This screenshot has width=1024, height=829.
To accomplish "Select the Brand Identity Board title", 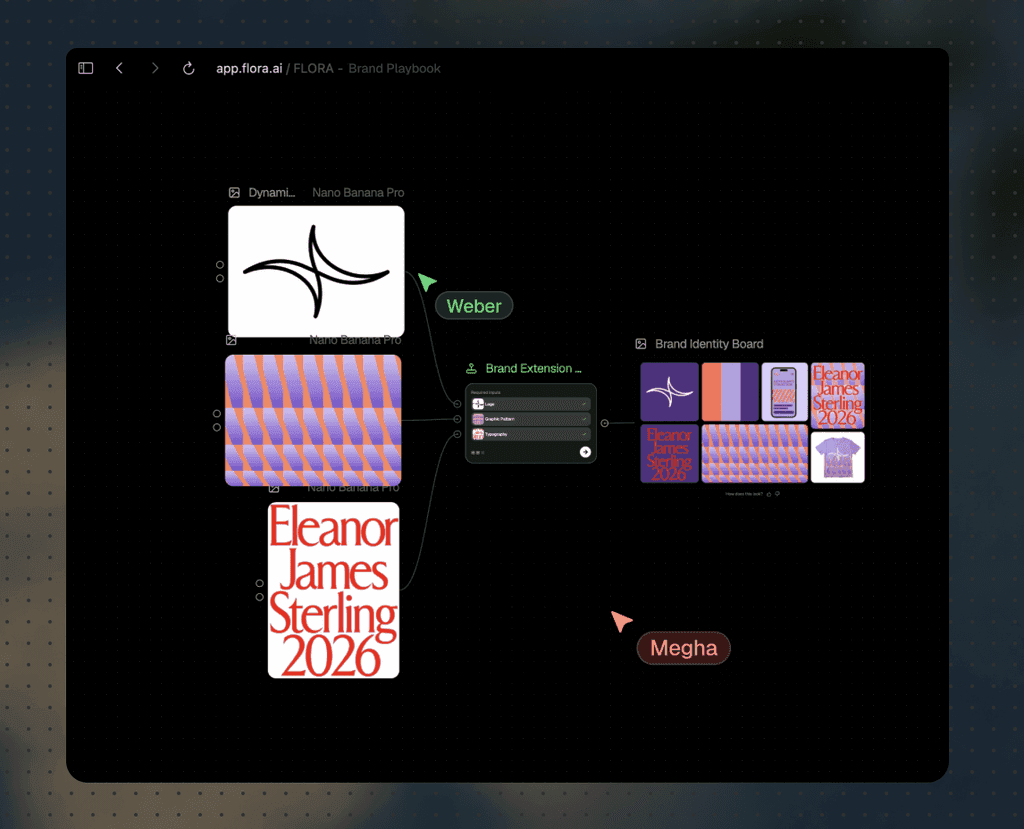I will click(x=709, y=344).
